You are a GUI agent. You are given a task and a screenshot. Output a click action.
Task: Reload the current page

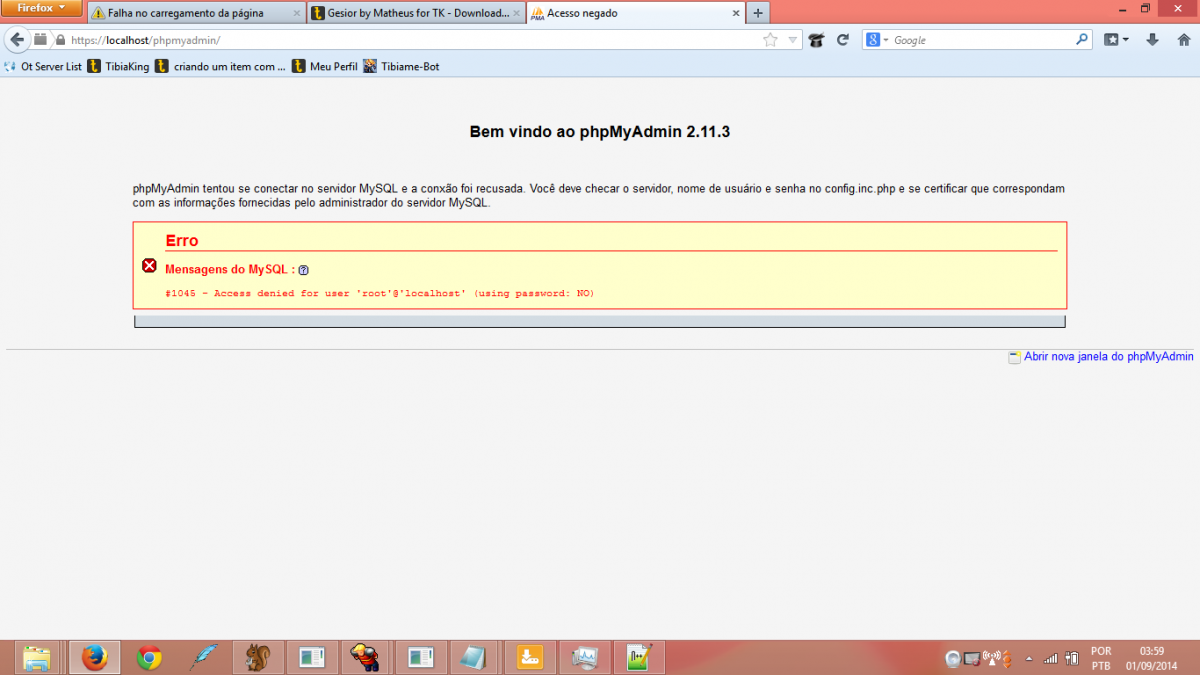(x=842, y=40)
